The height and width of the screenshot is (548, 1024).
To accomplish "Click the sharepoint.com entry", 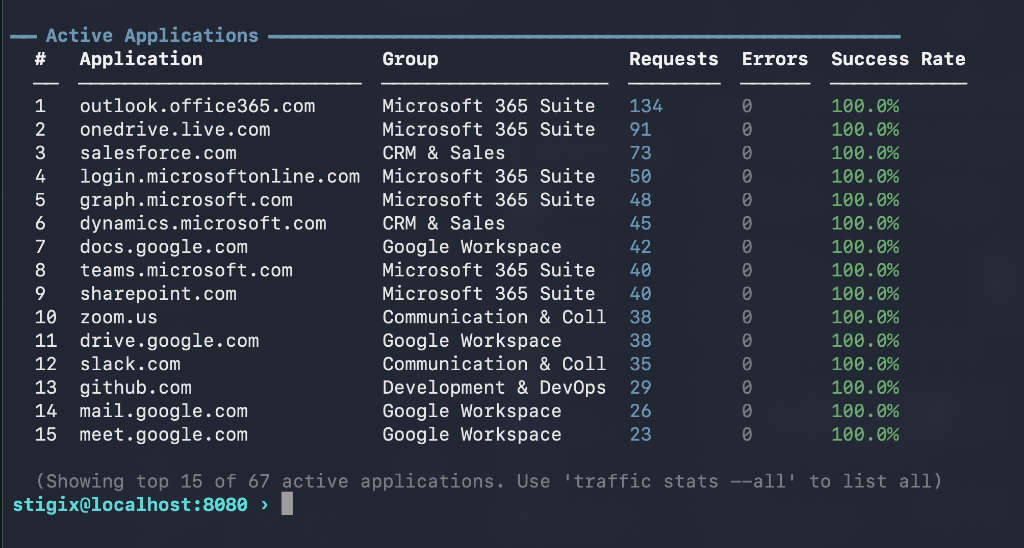I will 158,294.
